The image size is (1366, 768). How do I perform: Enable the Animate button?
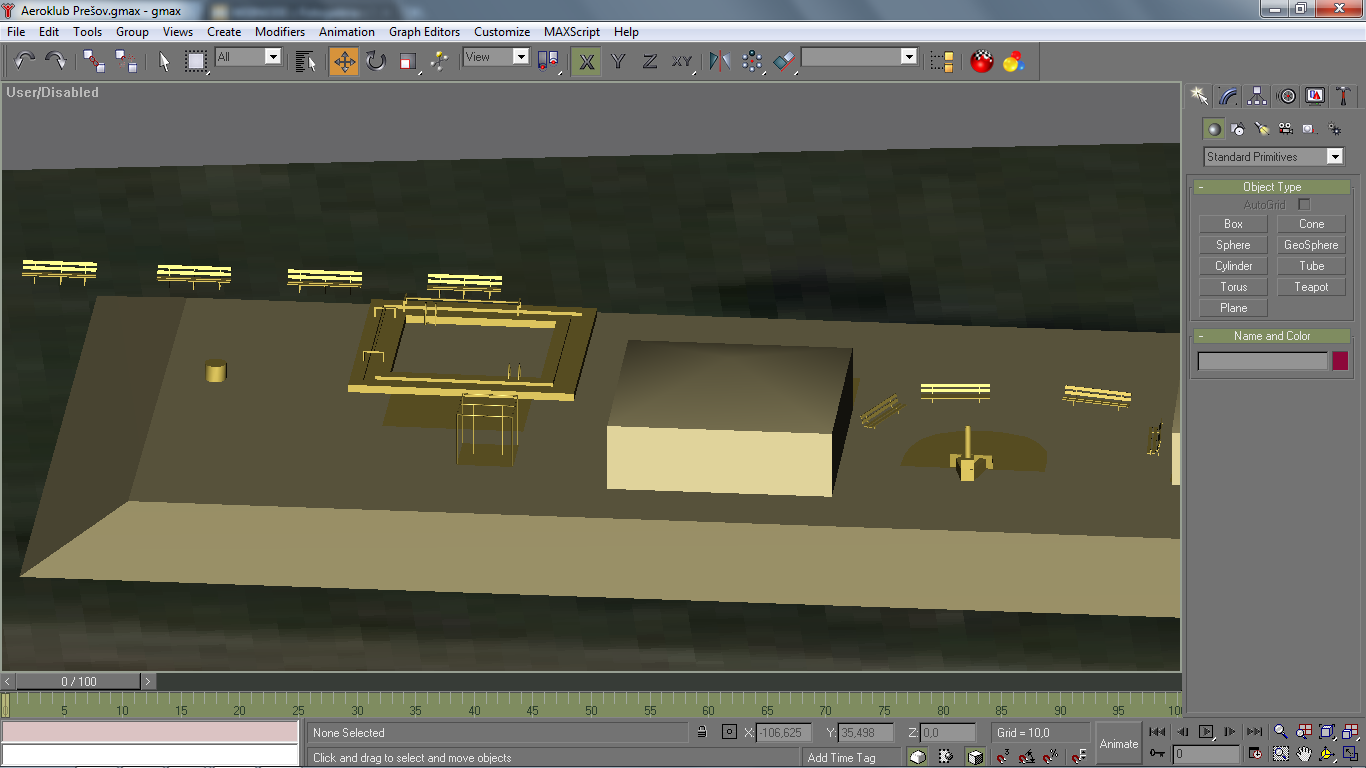point(1118,744)
